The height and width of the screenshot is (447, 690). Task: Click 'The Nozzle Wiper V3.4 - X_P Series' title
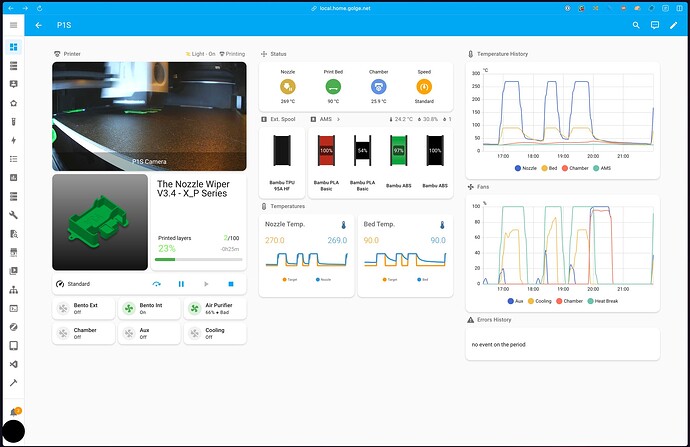[193, 189]
